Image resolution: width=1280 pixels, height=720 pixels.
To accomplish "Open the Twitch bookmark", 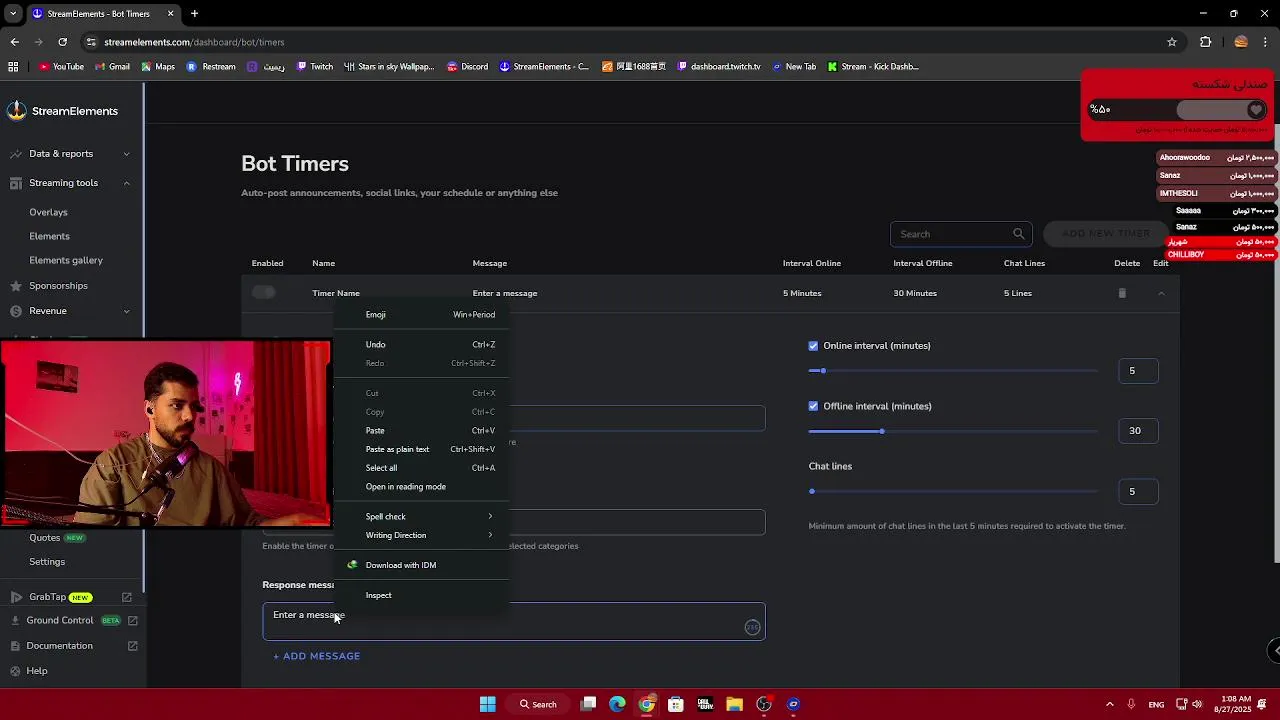I will (x=315, y=67).
